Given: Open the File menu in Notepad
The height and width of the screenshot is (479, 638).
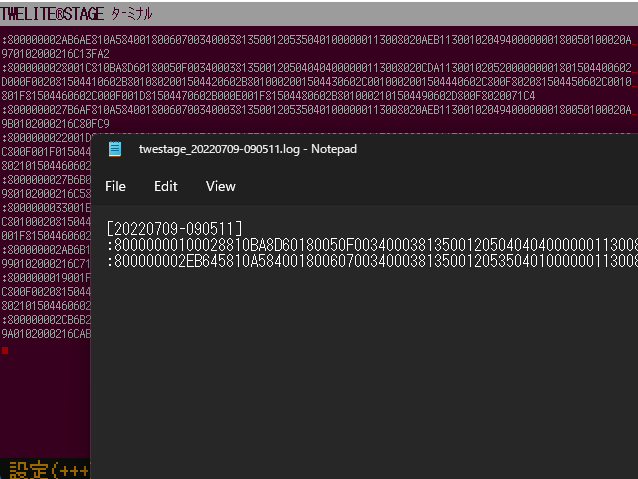Looking at the screenshot, I should point(116,186).
